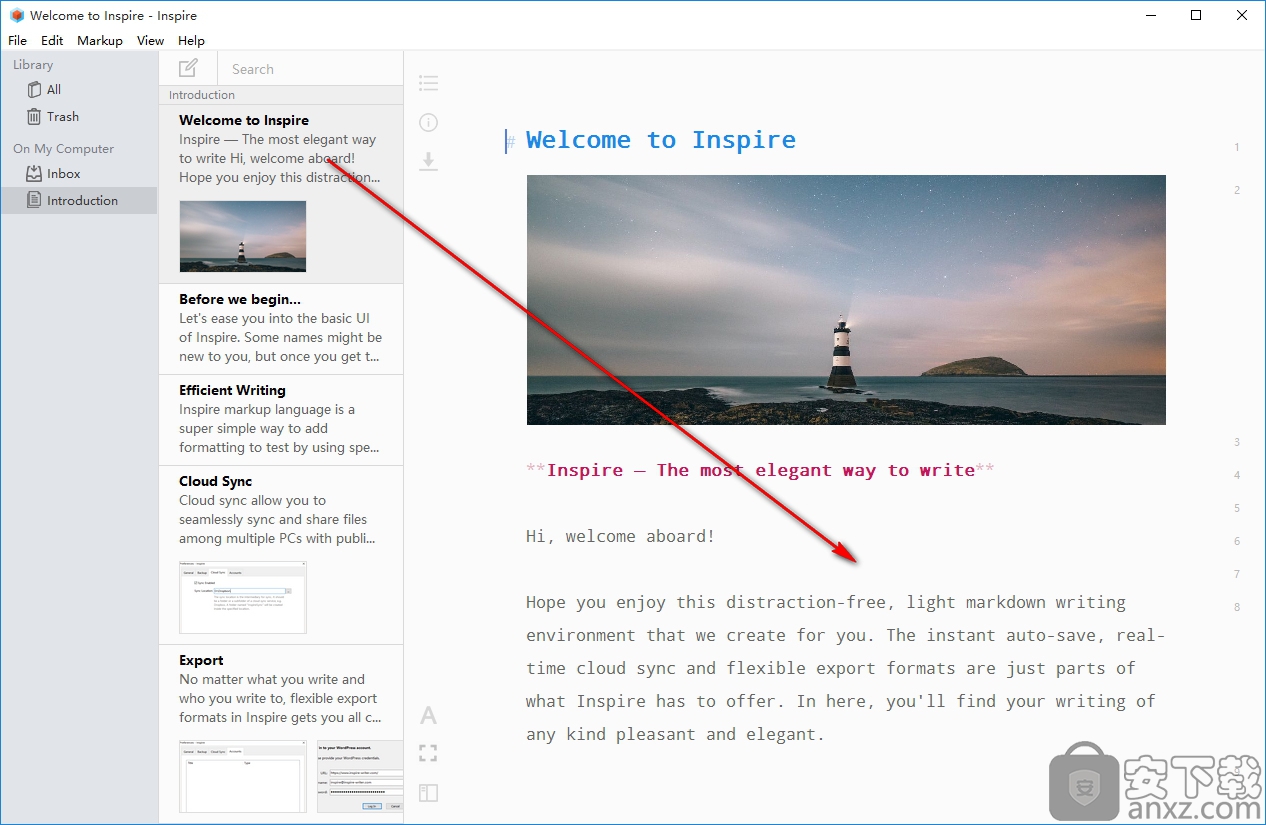The image size is (1266, 825).
Task: Click the Inbox tray icon
Action: tap(34, 173)
